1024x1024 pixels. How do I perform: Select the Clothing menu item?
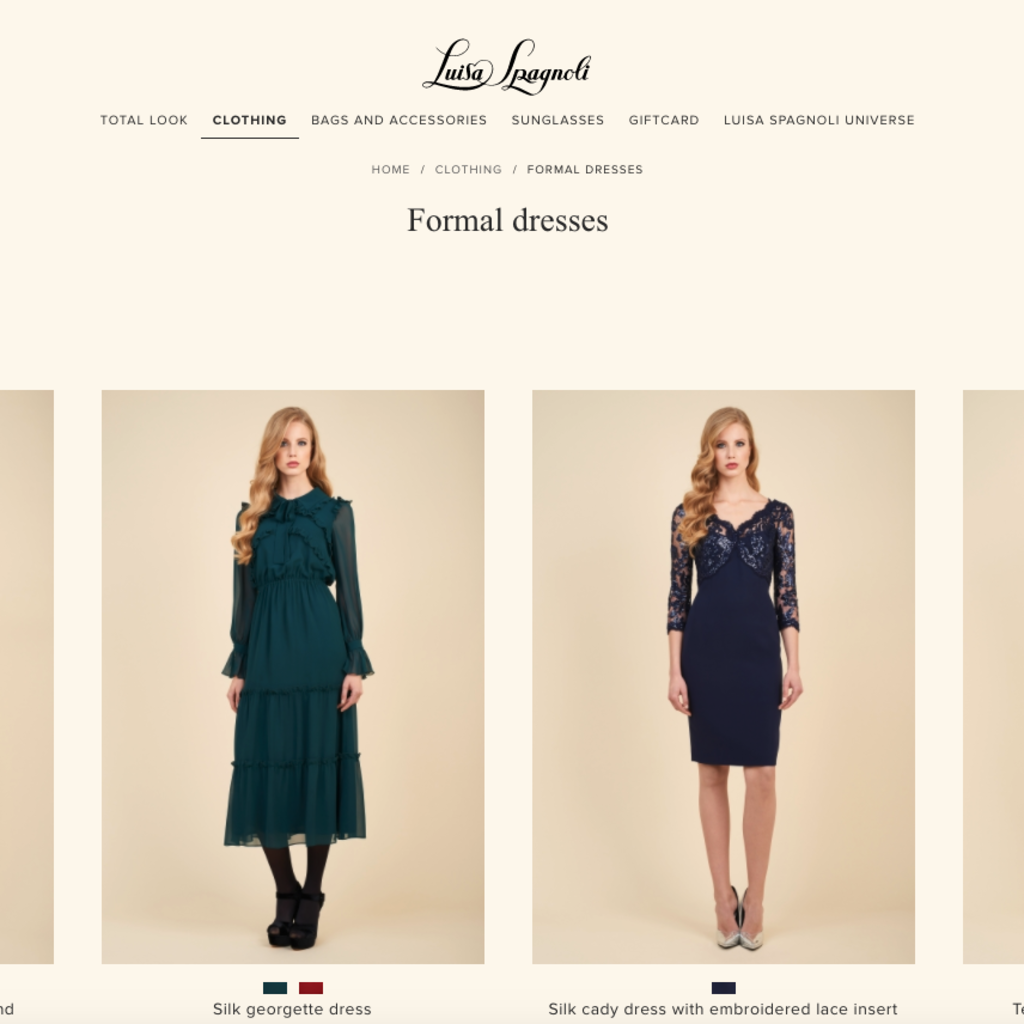tap(249, 120)
